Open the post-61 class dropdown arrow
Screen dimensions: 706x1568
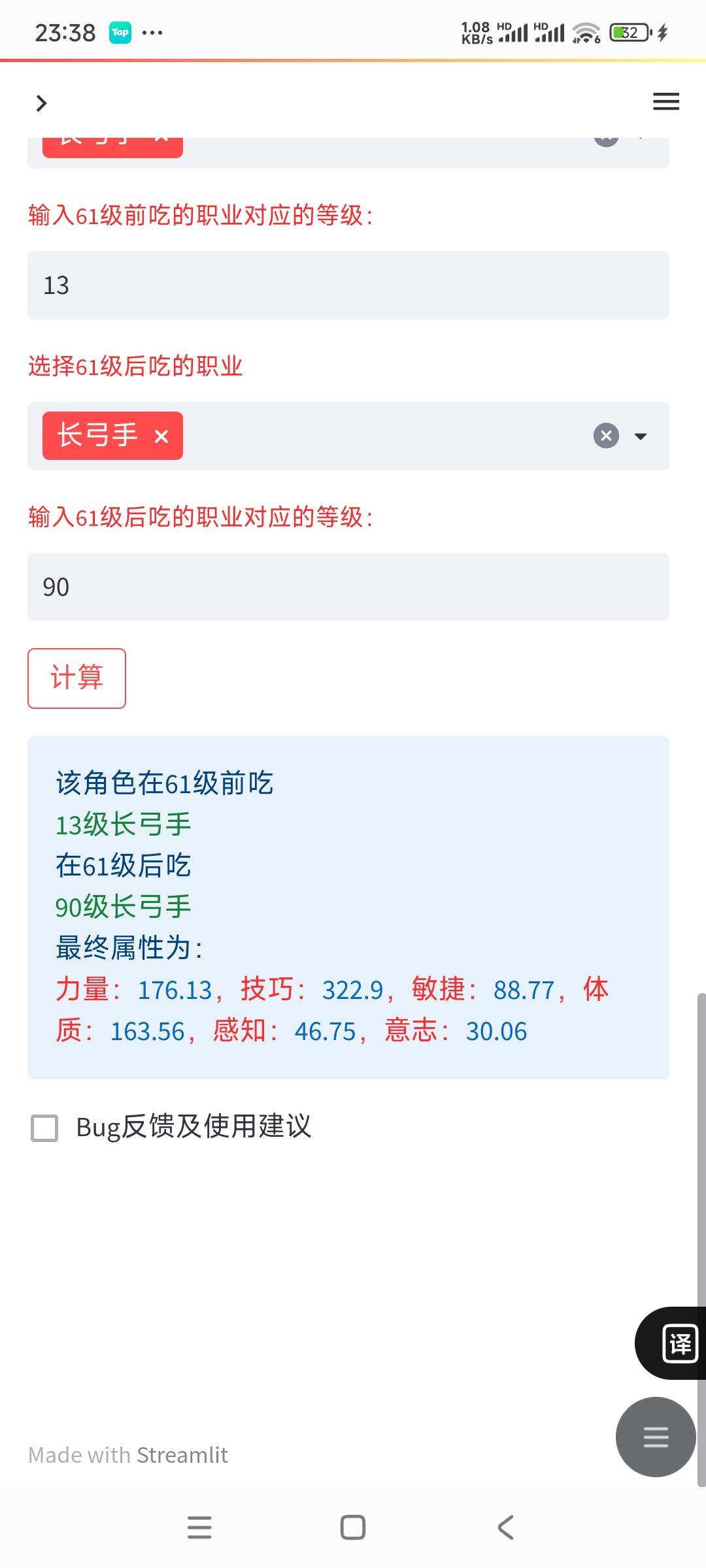[641, 436]
